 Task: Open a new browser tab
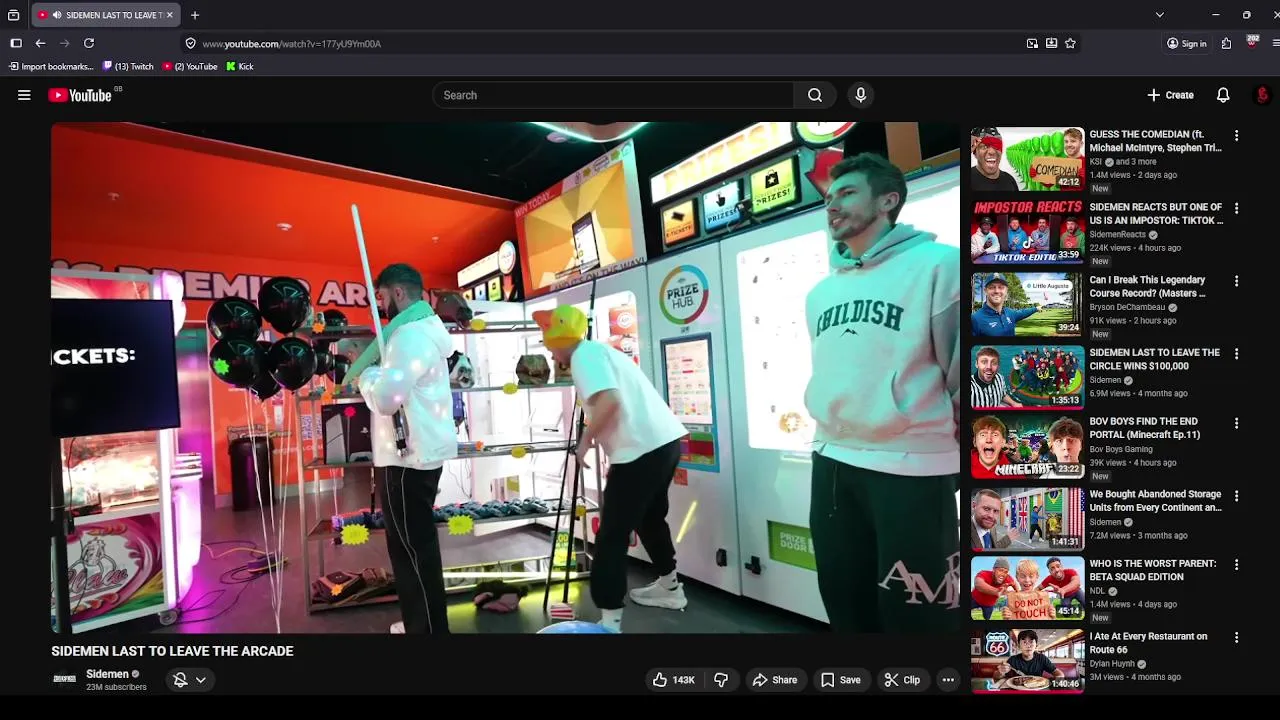click(195, 15)
